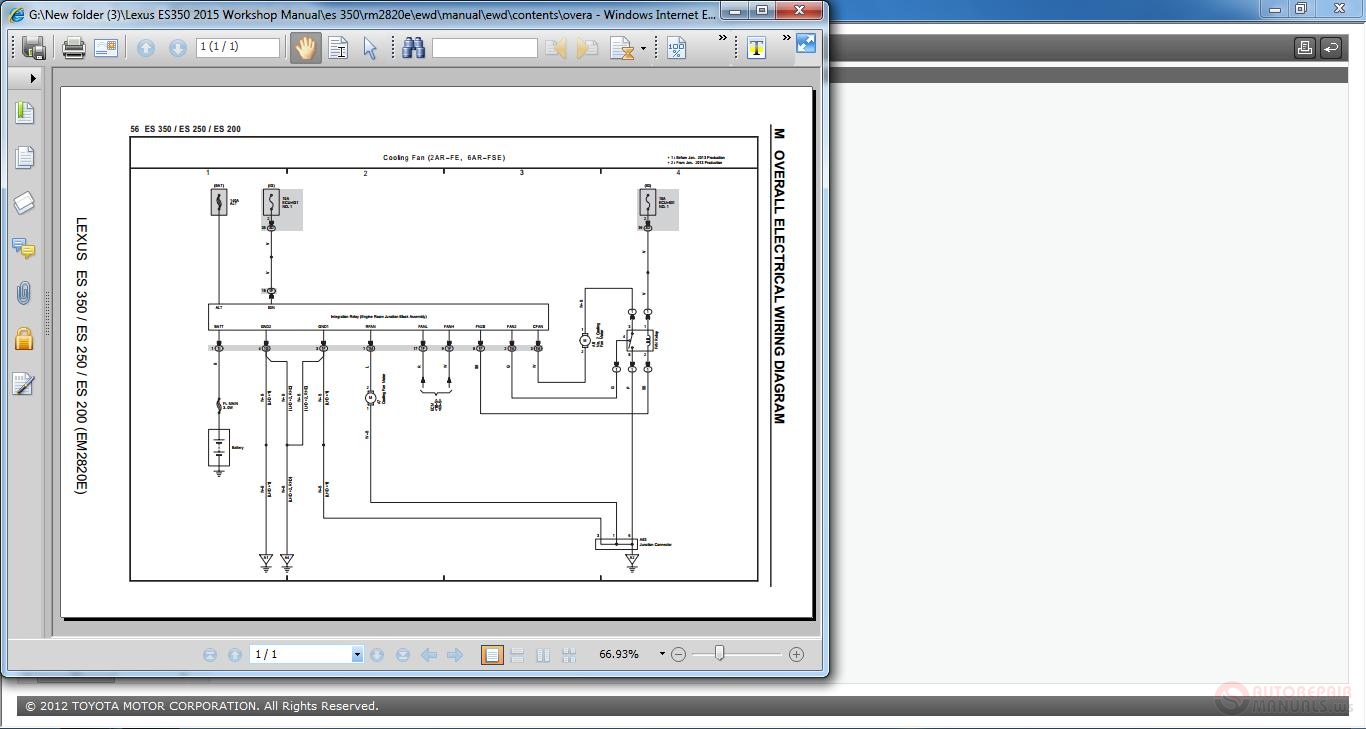Open the Attachments paperclip panel
Image resolution: width=1366 pixels, height=729 pixels.
[24, 293]
